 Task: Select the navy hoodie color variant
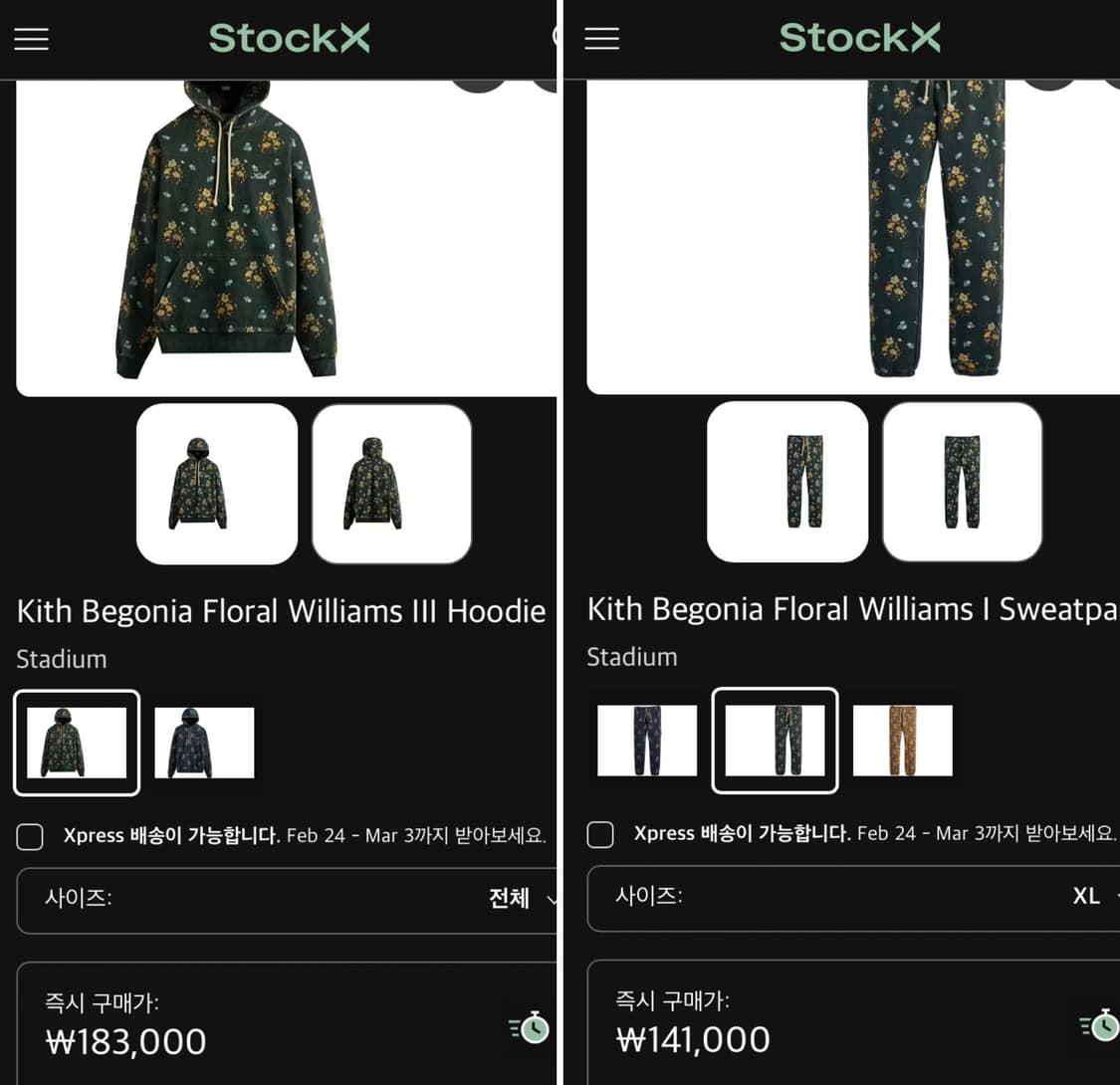(204, 743)
